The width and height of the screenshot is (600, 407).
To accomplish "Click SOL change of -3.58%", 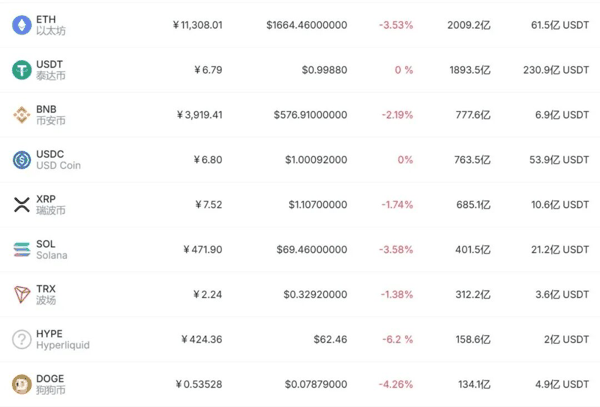I will tap(396, 250).
